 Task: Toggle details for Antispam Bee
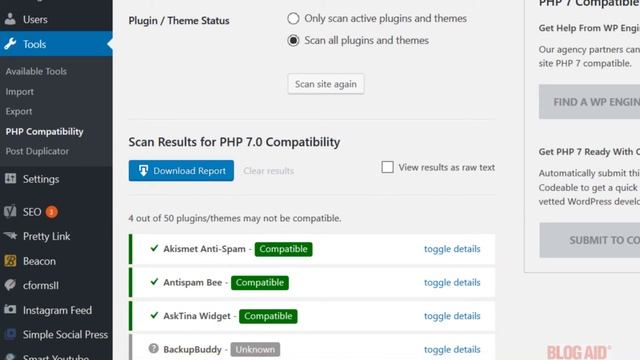[452, 282]
